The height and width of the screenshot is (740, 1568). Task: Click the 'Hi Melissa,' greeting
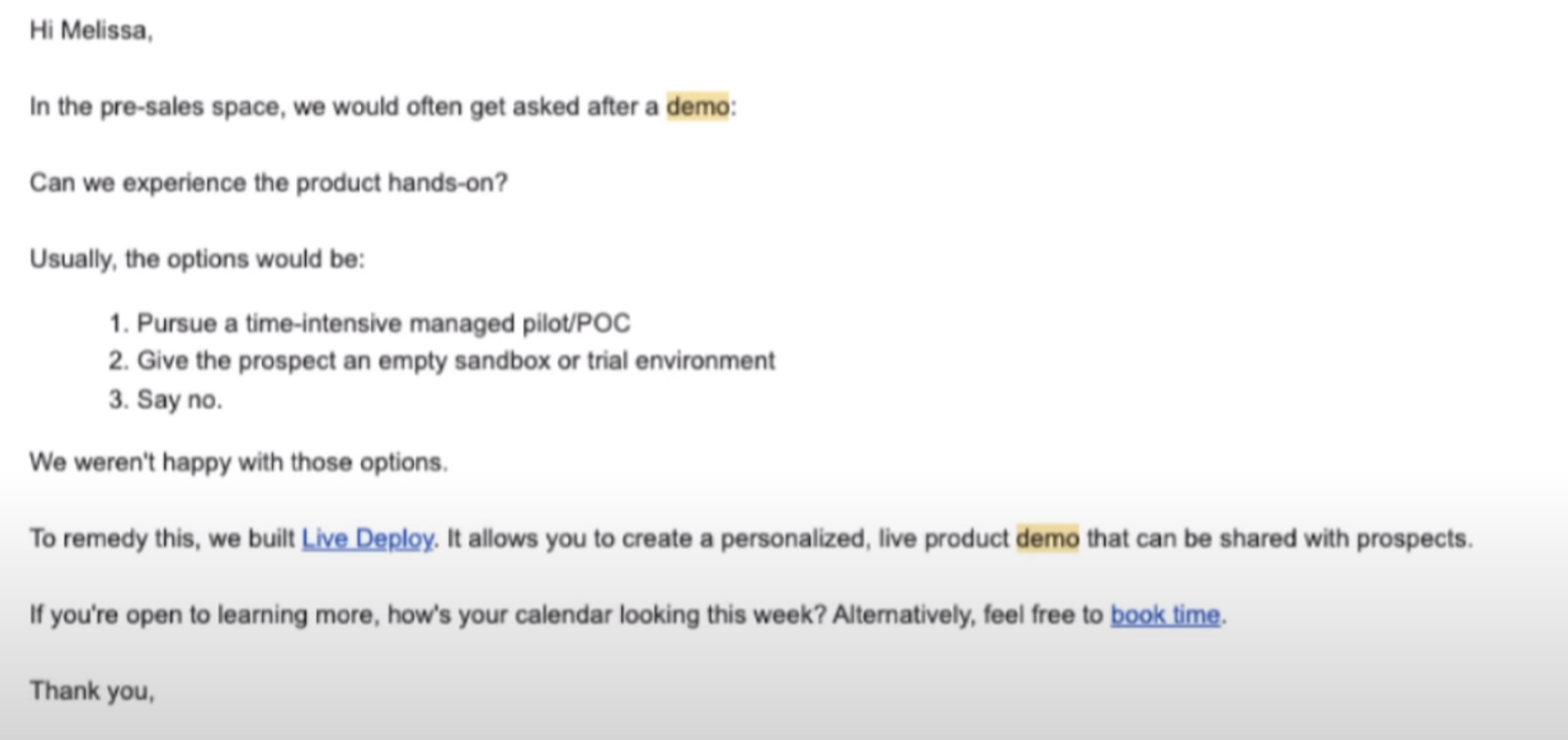tap(91, 31)
